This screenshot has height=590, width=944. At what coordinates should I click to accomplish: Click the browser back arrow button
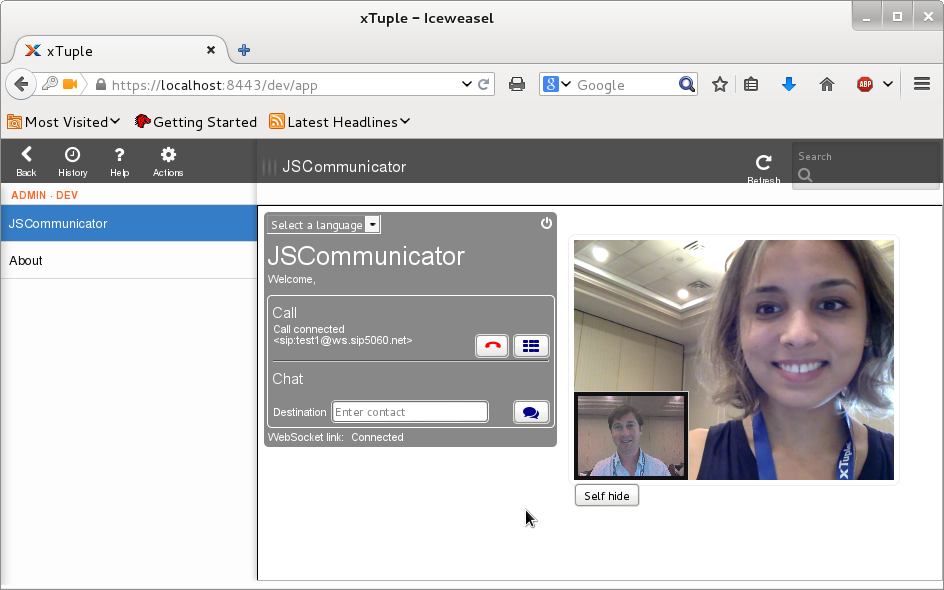20,84
